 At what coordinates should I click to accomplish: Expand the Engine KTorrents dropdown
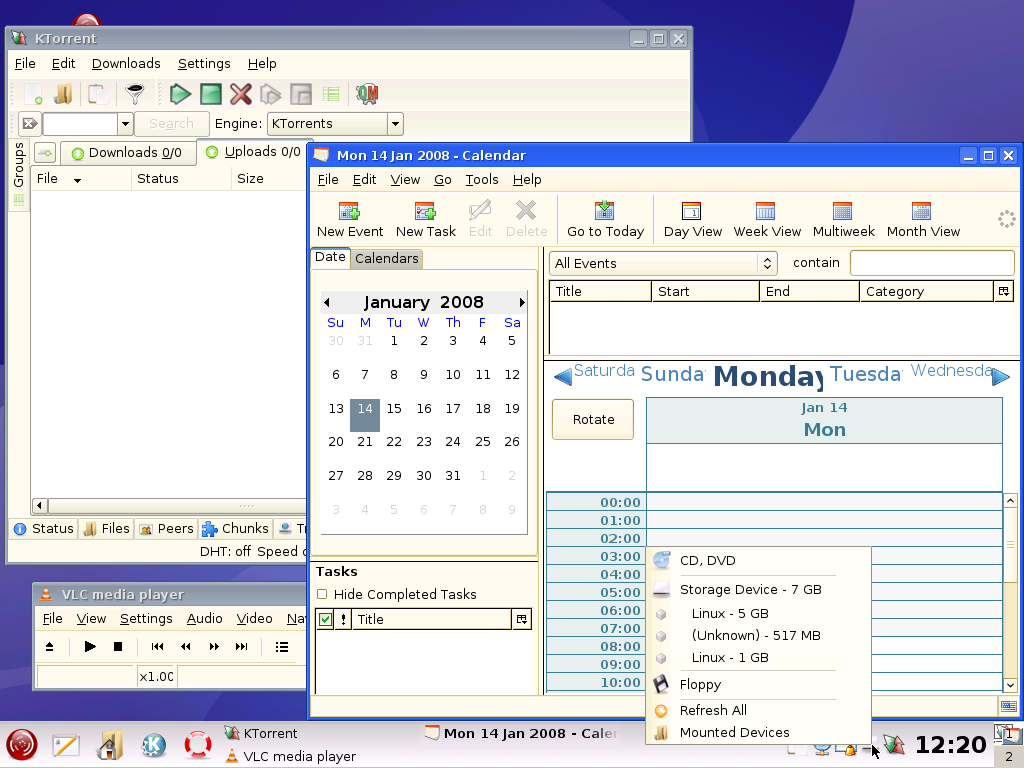click(x=395, y=124)
